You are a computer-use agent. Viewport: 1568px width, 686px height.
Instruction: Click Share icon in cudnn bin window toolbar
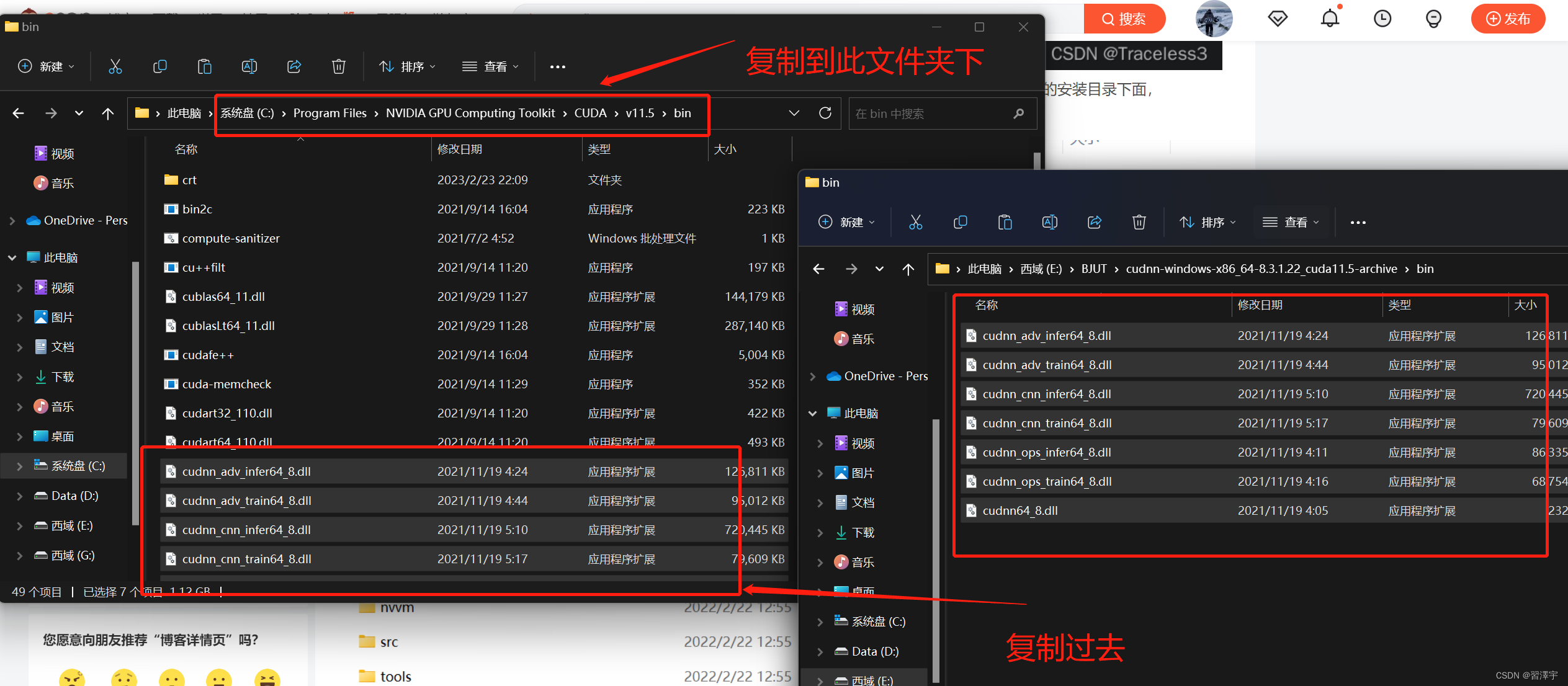pos(1095,222)
